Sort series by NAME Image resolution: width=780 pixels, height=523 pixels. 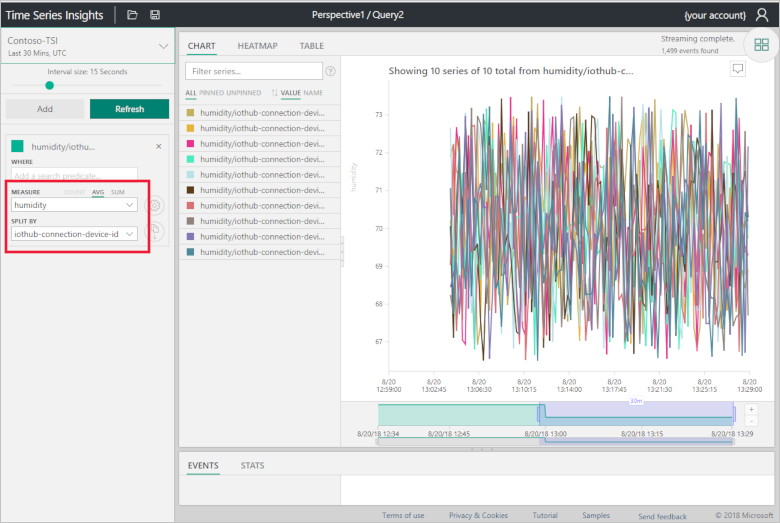[313, 93]
